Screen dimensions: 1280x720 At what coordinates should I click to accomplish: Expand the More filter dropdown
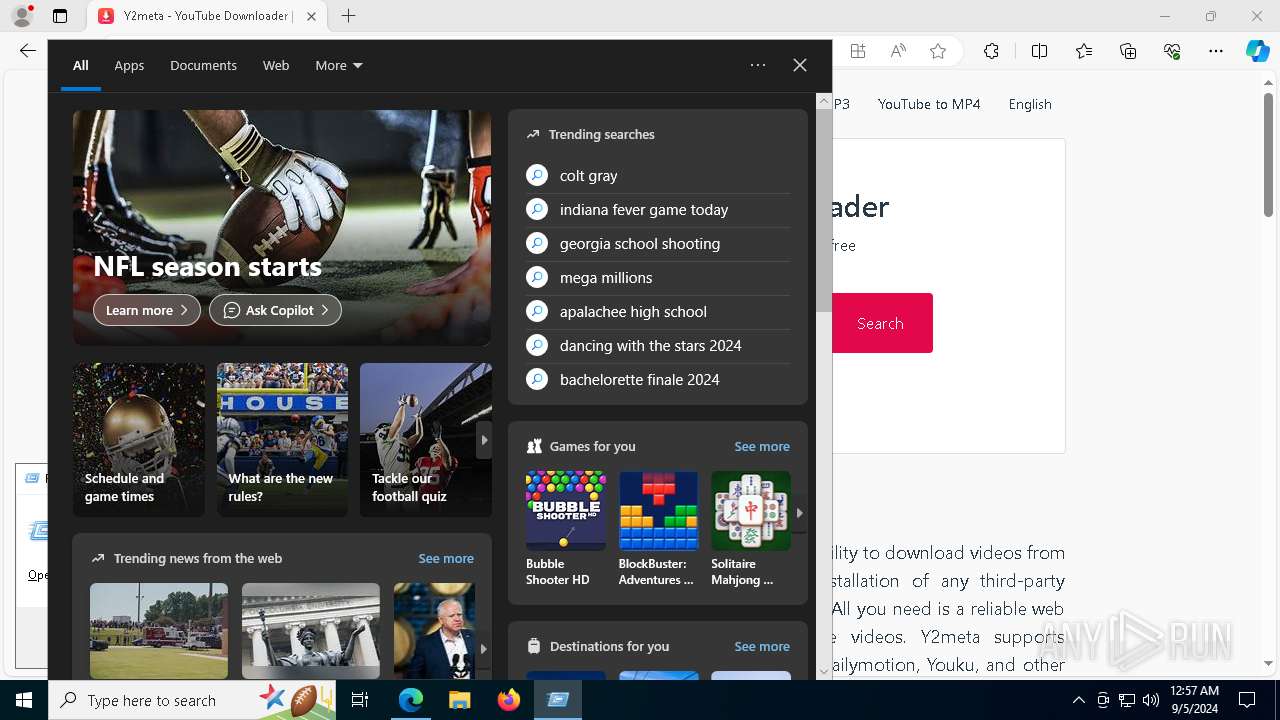[339, 65]
